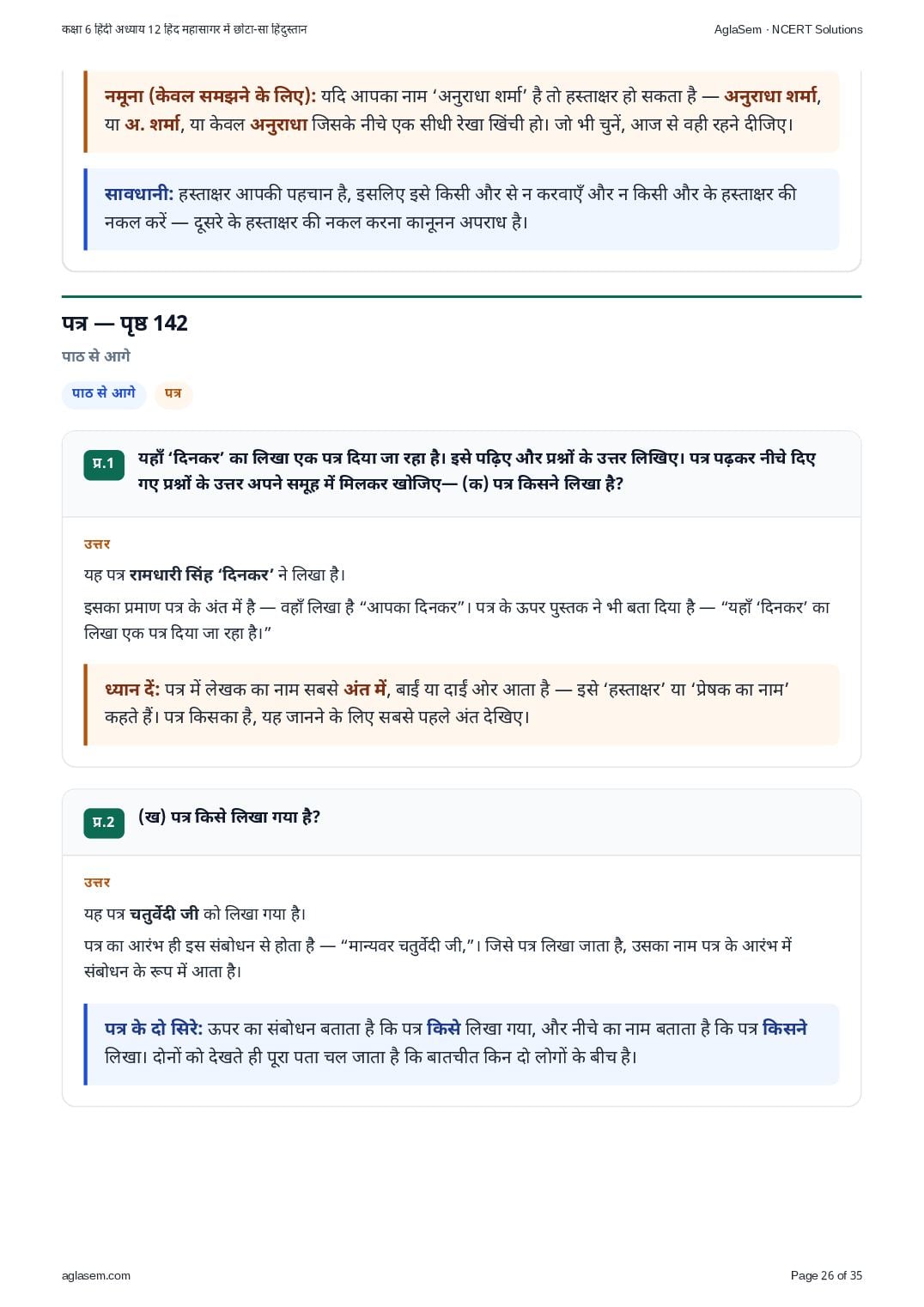Image resolution: width=924 pixels, height=1307 pixels.
Task: Click the chapter title in the page header
Action: tap(185, 29)
